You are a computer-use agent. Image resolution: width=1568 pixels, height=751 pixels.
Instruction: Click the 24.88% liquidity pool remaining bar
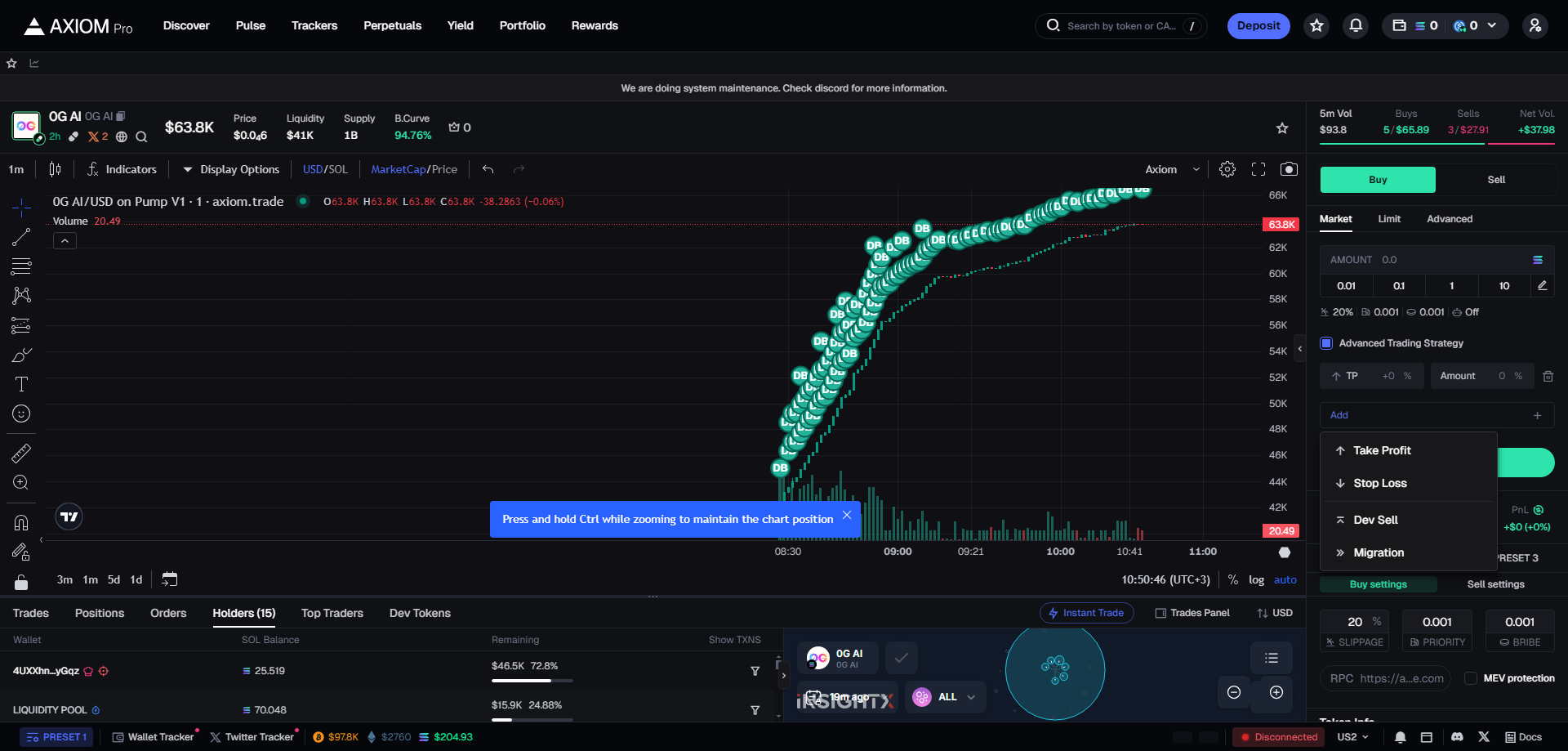[x=532, y=720]
